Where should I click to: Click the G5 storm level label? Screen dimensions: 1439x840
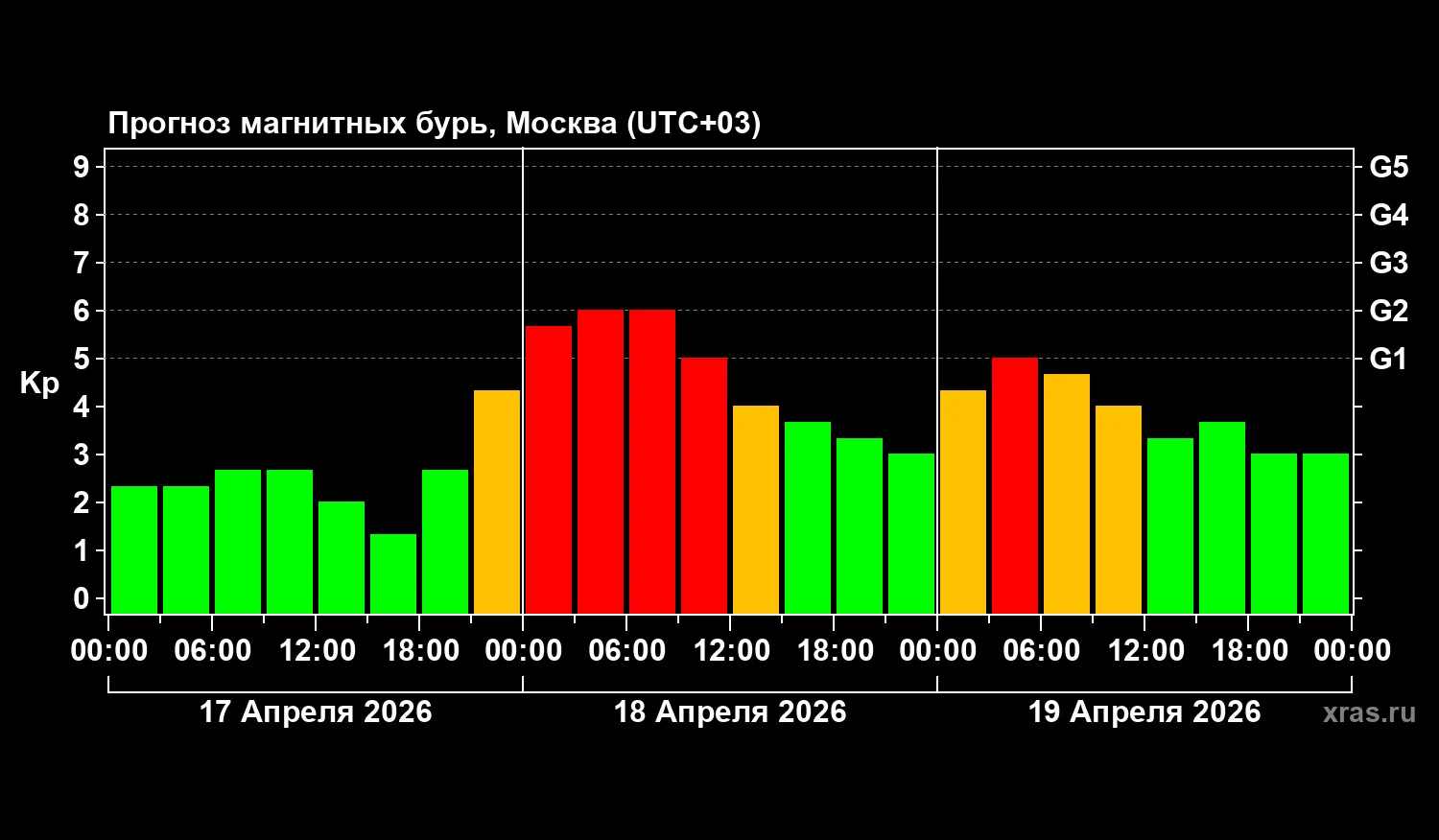coord(1388,167)
